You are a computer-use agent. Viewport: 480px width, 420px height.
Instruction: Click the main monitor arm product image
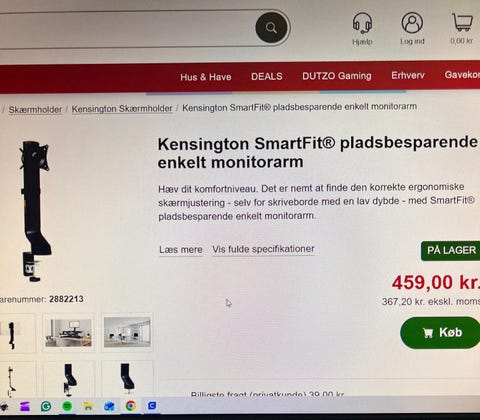35,211
